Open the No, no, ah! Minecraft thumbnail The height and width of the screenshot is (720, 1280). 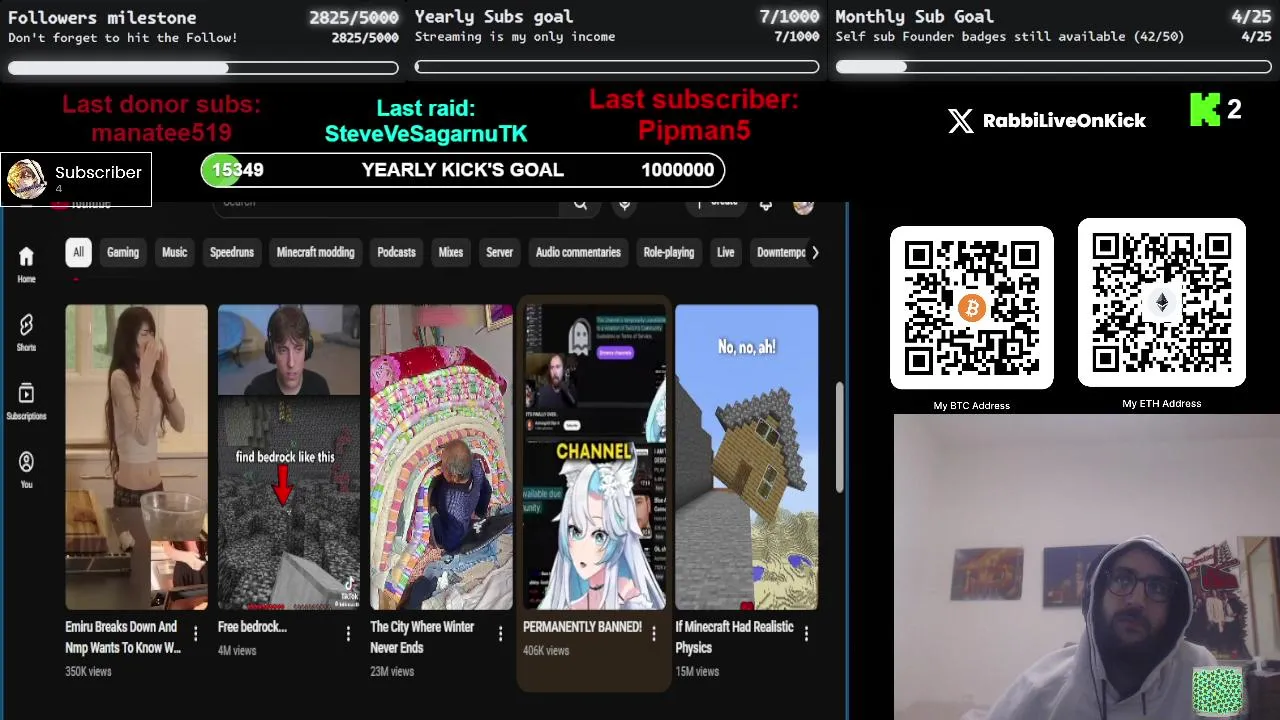747,457
